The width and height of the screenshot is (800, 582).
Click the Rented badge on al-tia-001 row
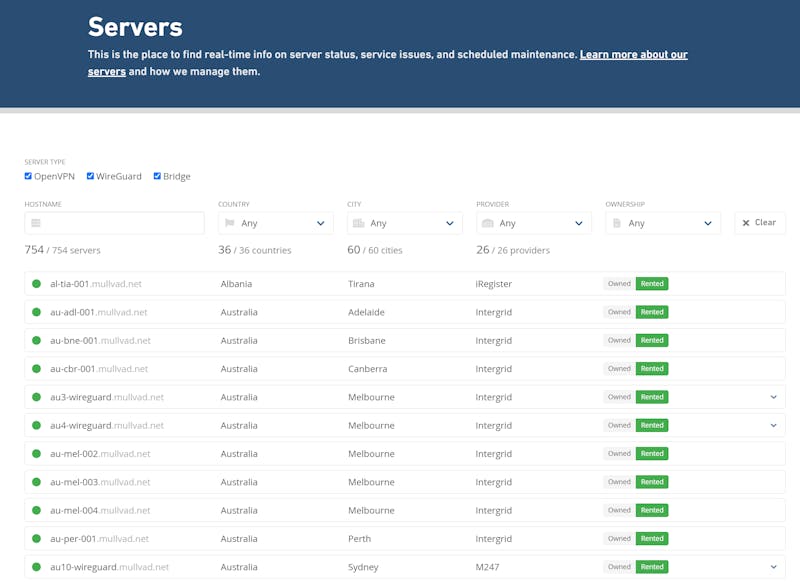(x=652, y=284)
